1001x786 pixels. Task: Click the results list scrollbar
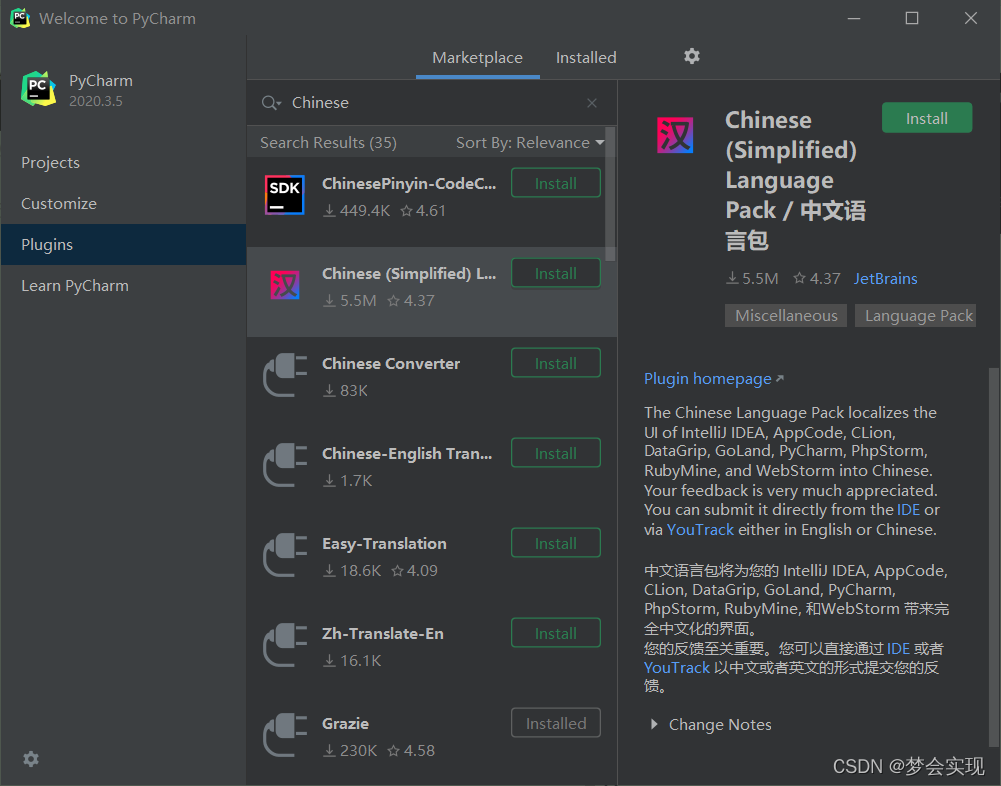[x=610, y=193]
